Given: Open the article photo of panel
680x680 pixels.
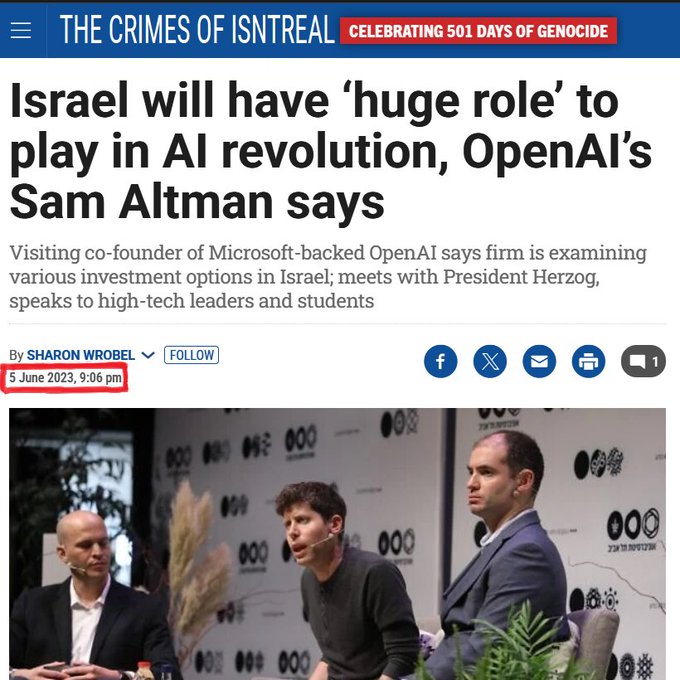Looking at the screenshot, I should [337, 544].
